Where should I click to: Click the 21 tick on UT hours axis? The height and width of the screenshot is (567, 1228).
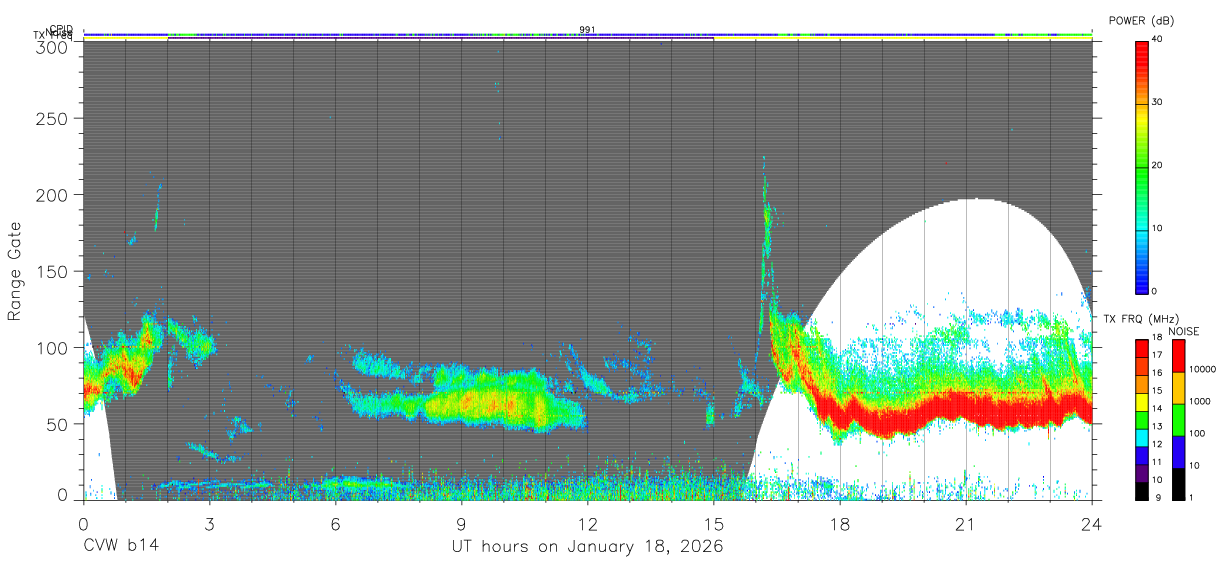pos(965,523)
